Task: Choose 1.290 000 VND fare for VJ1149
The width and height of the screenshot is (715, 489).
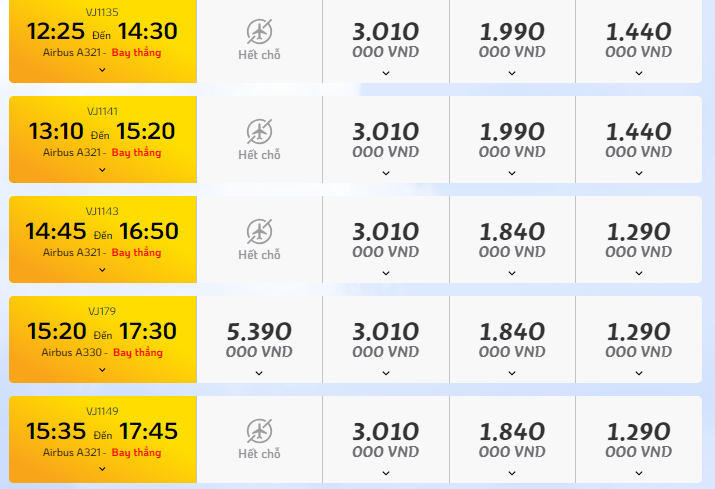Action: (x=639, y=439)
